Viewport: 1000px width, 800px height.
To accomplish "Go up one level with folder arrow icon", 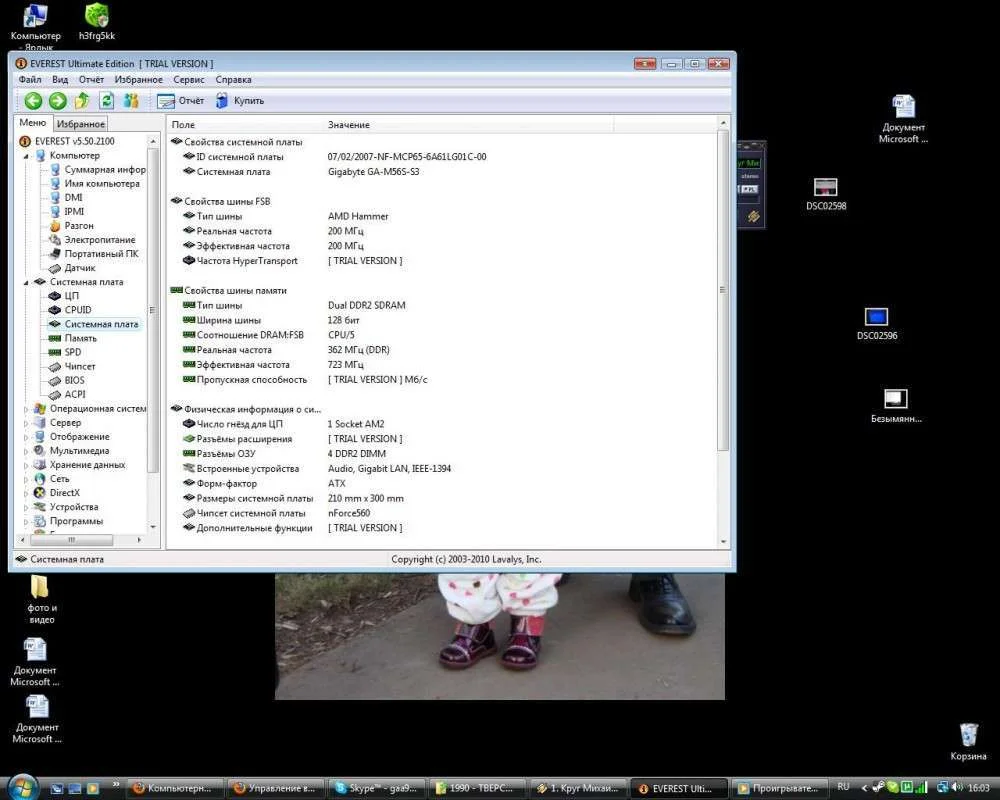I will coord(82,101).
